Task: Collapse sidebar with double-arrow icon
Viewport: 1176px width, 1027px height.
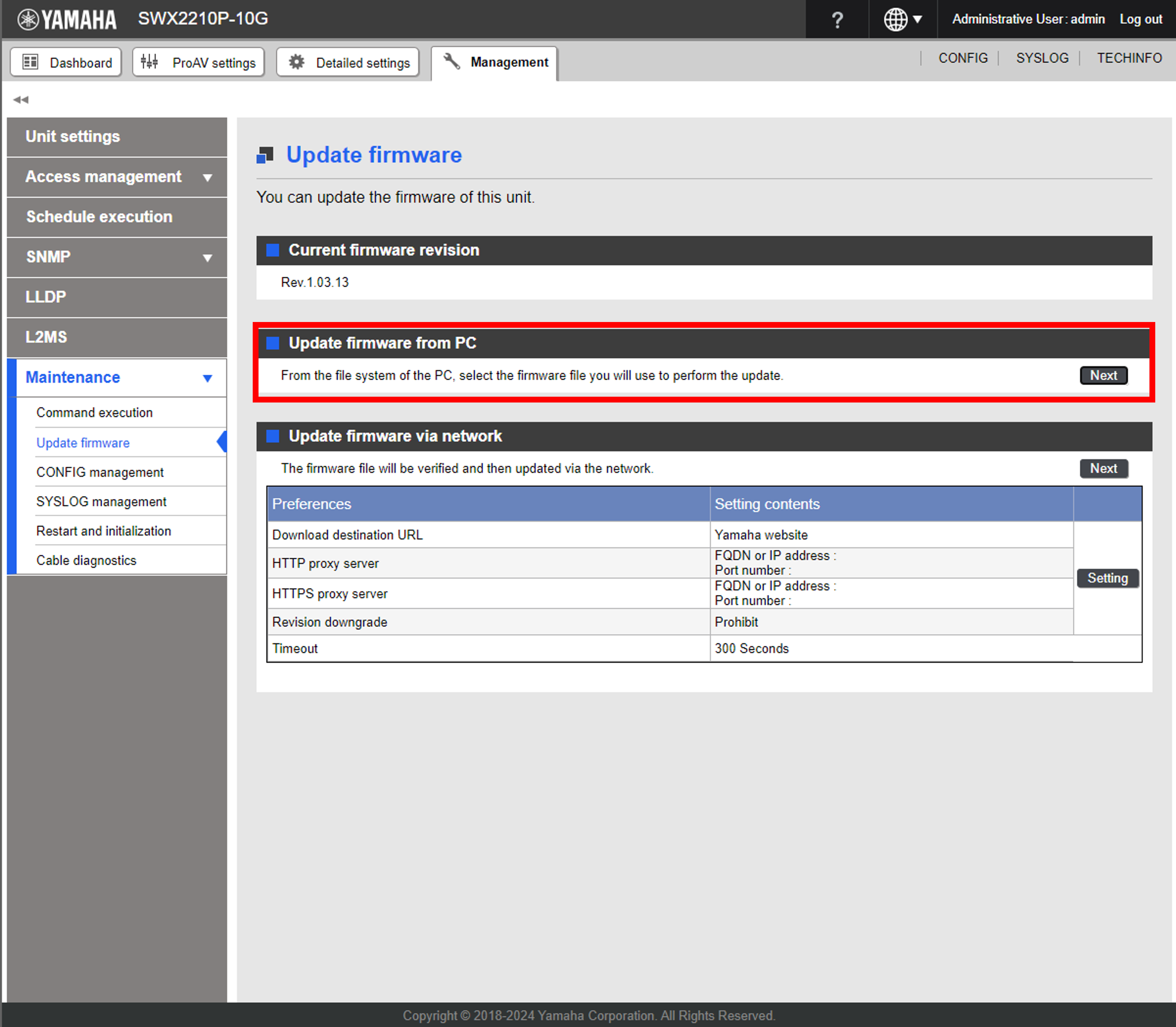Action: (x=21, y=100)
